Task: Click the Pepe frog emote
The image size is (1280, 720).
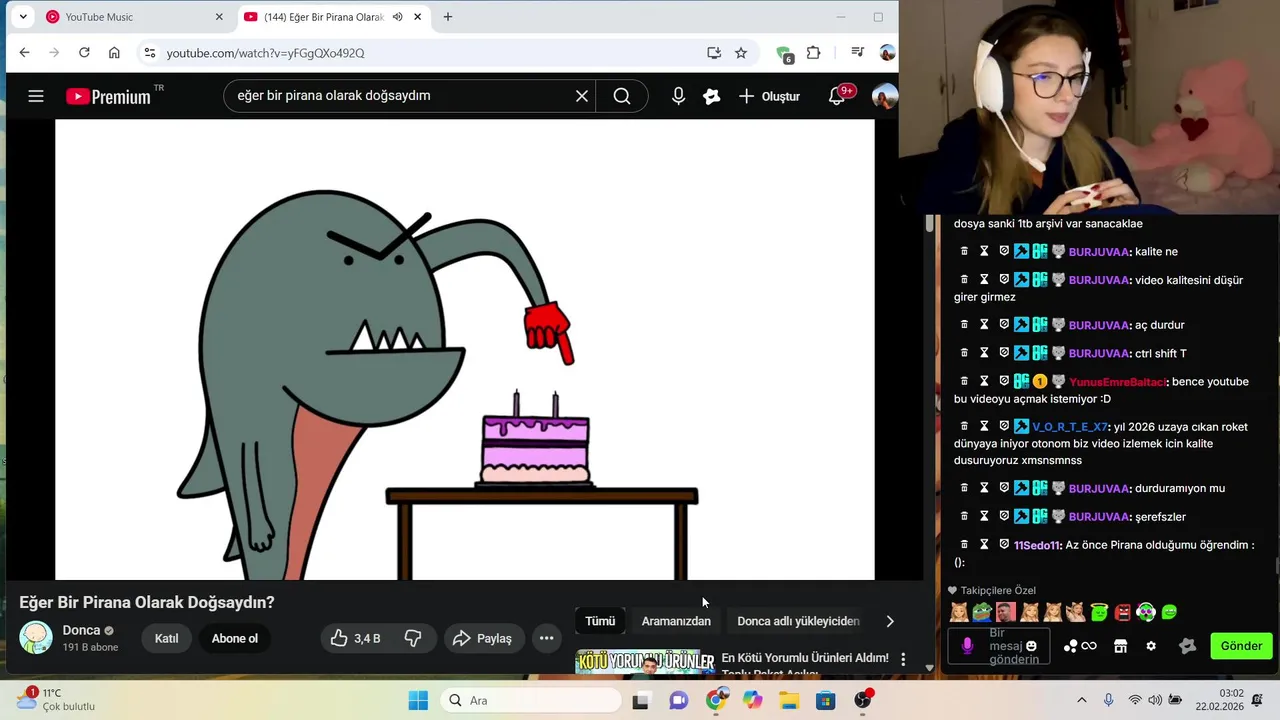Action: (982, 612)
